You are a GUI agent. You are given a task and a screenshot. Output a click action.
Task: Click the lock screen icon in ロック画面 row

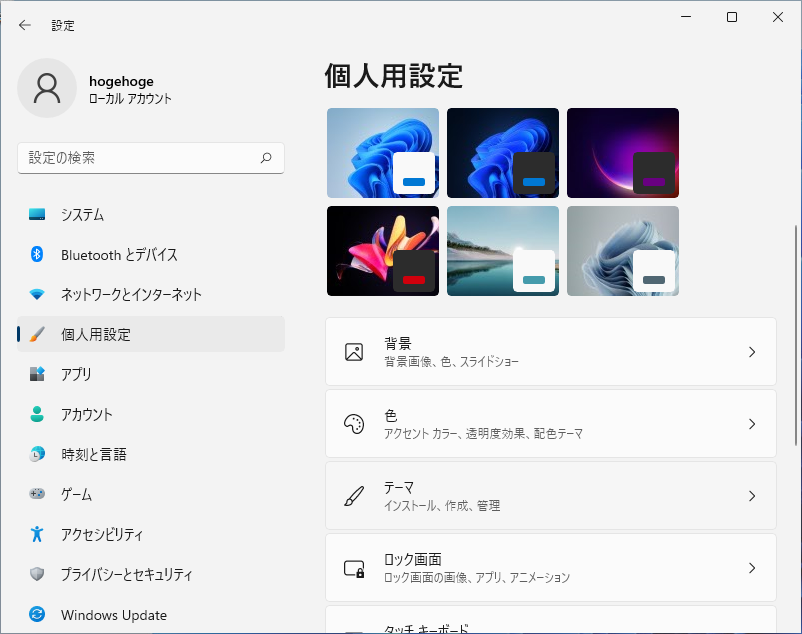[354, 568]
